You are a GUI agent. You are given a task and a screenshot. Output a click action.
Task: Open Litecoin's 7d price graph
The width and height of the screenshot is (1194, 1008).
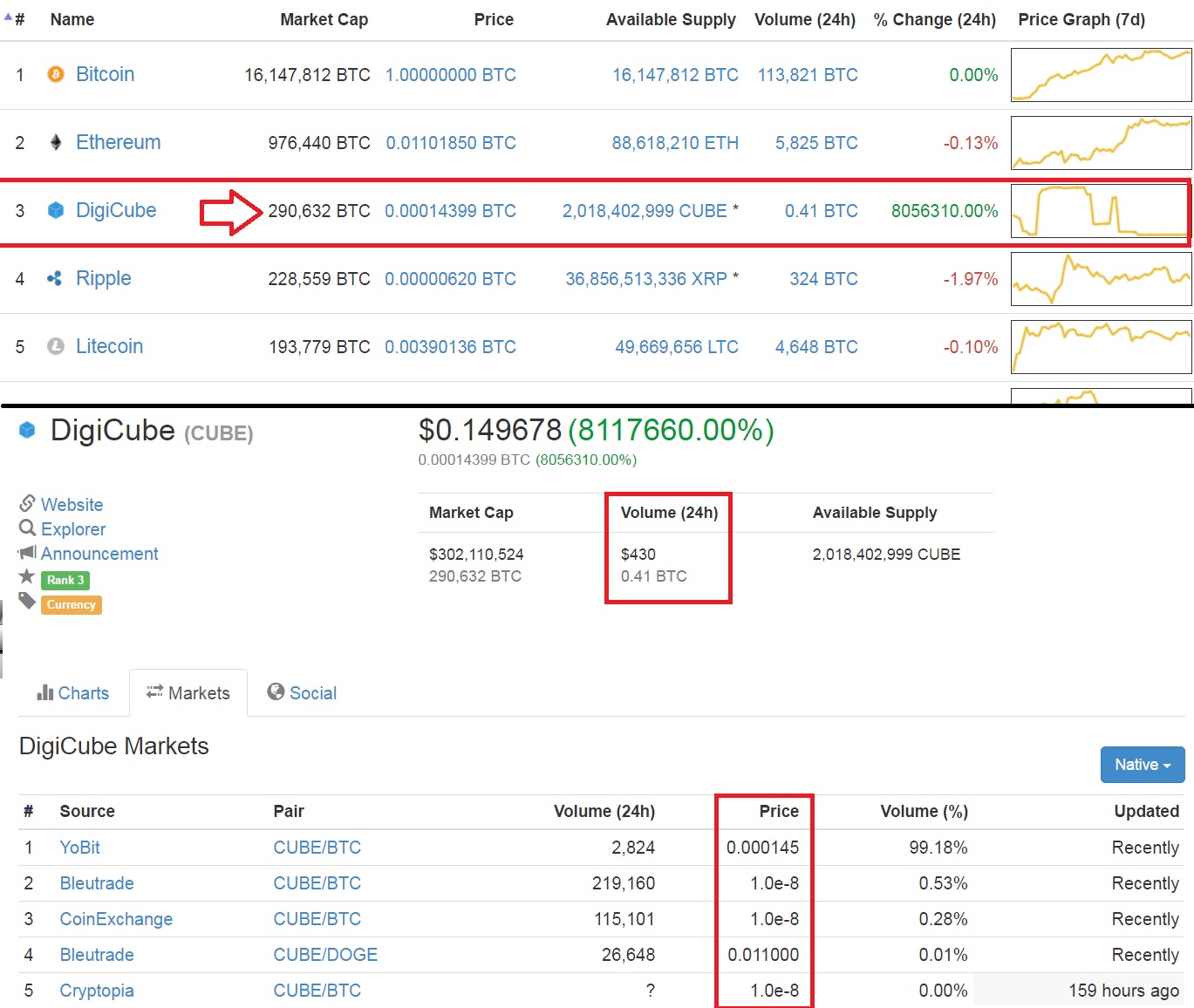(x=1101, y=347)
